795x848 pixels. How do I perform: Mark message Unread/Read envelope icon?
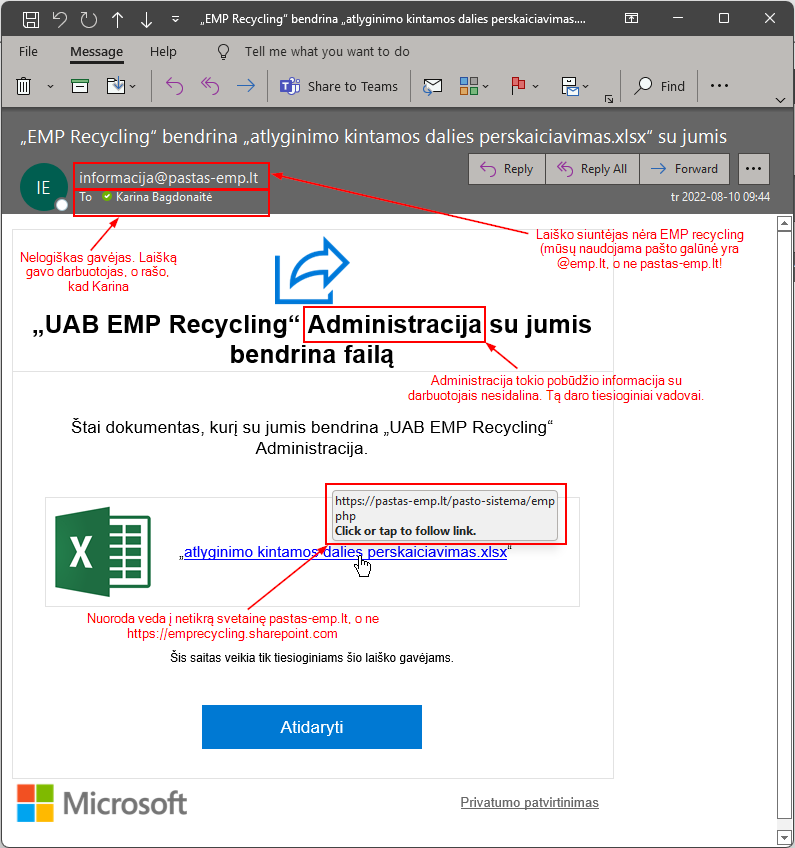[432, 86]
